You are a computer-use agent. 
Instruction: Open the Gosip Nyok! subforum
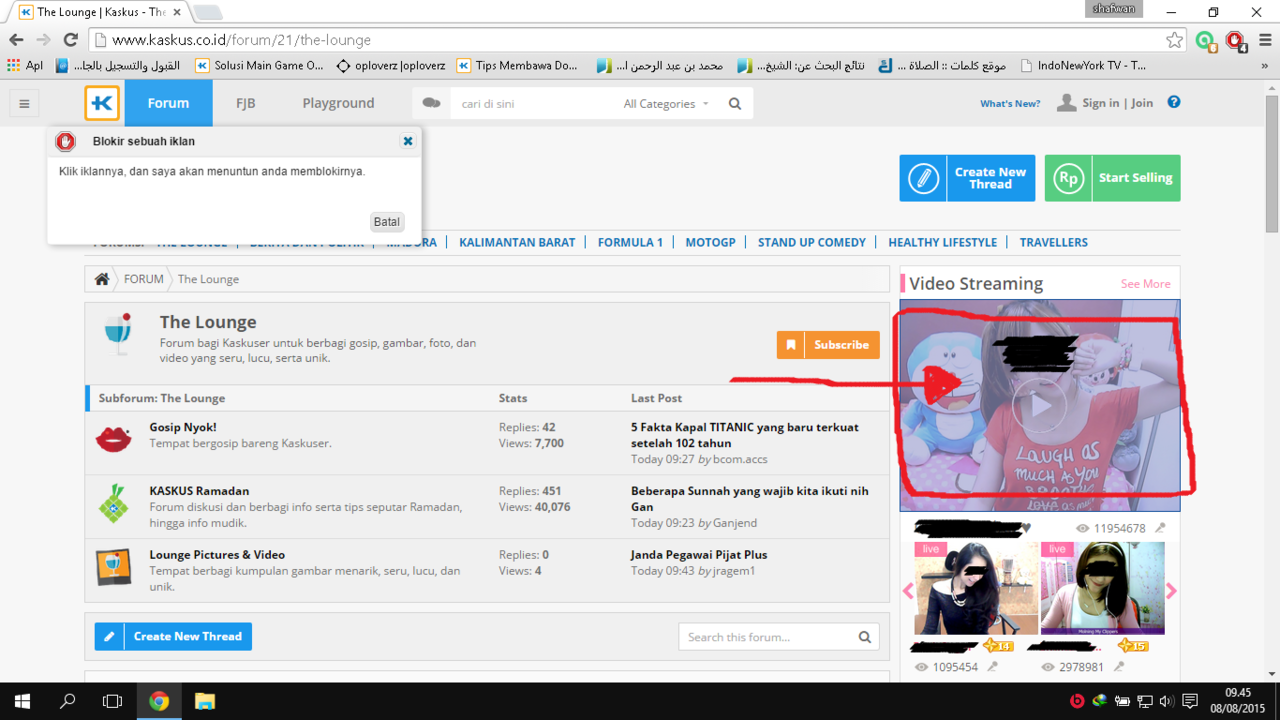click(183, 427)
